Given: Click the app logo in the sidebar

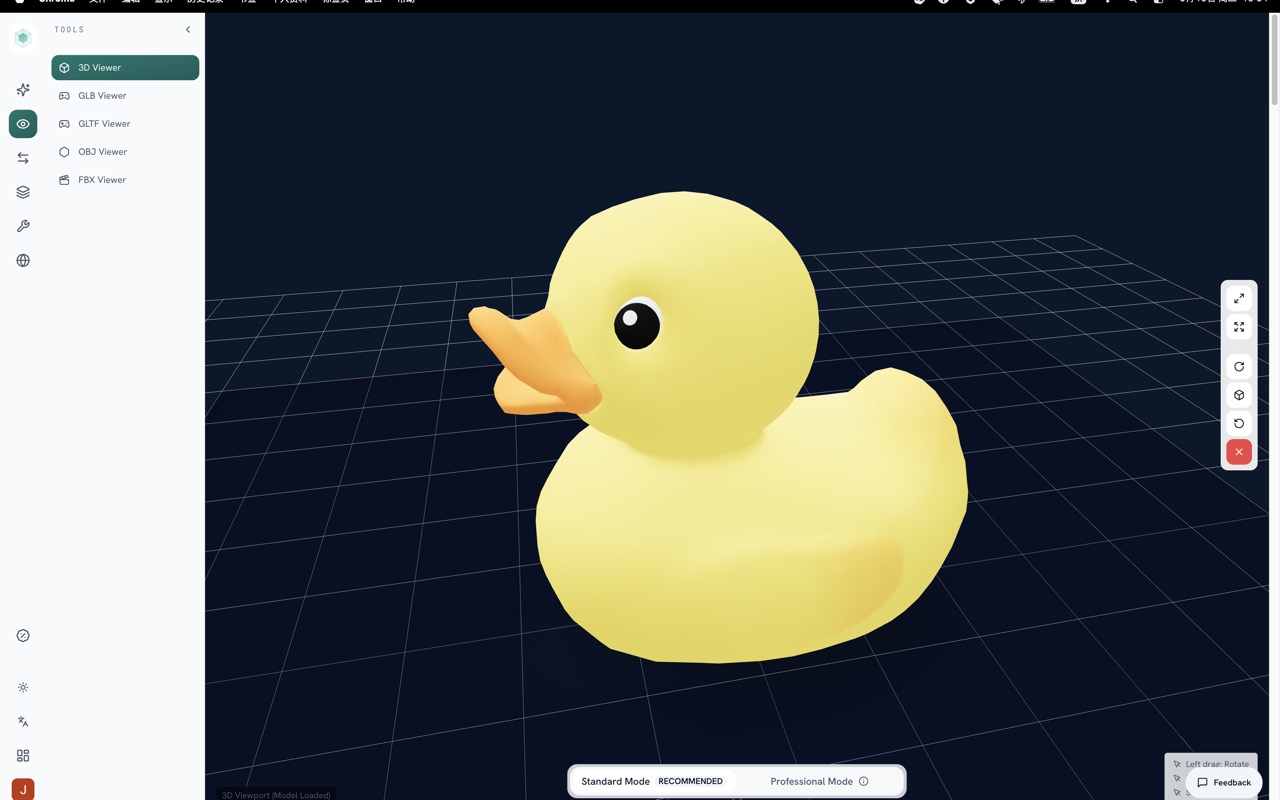Looking at the screenshot, I should [23, 38].
